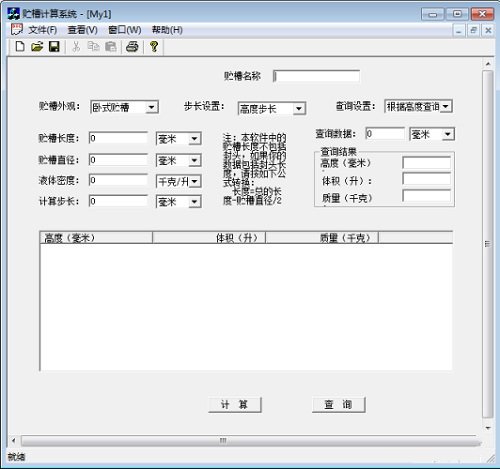Image resolution: width=500 pixels, height=469 pixels.
Task: Click the vertical scrollbar up arrow
Action: (x=488, y=63)
